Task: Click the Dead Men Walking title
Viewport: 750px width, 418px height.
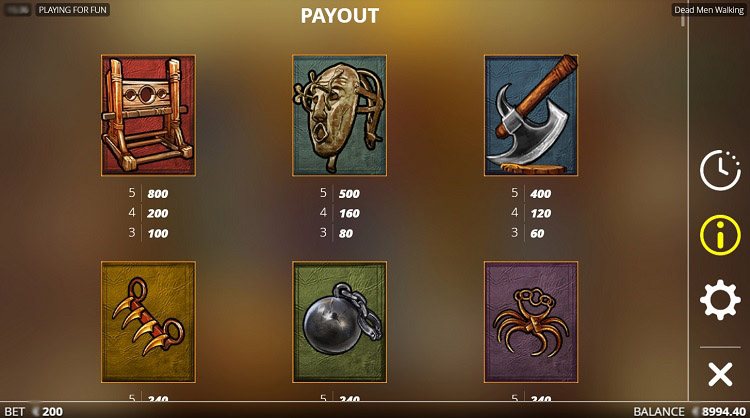Action: tap(708, 10)
